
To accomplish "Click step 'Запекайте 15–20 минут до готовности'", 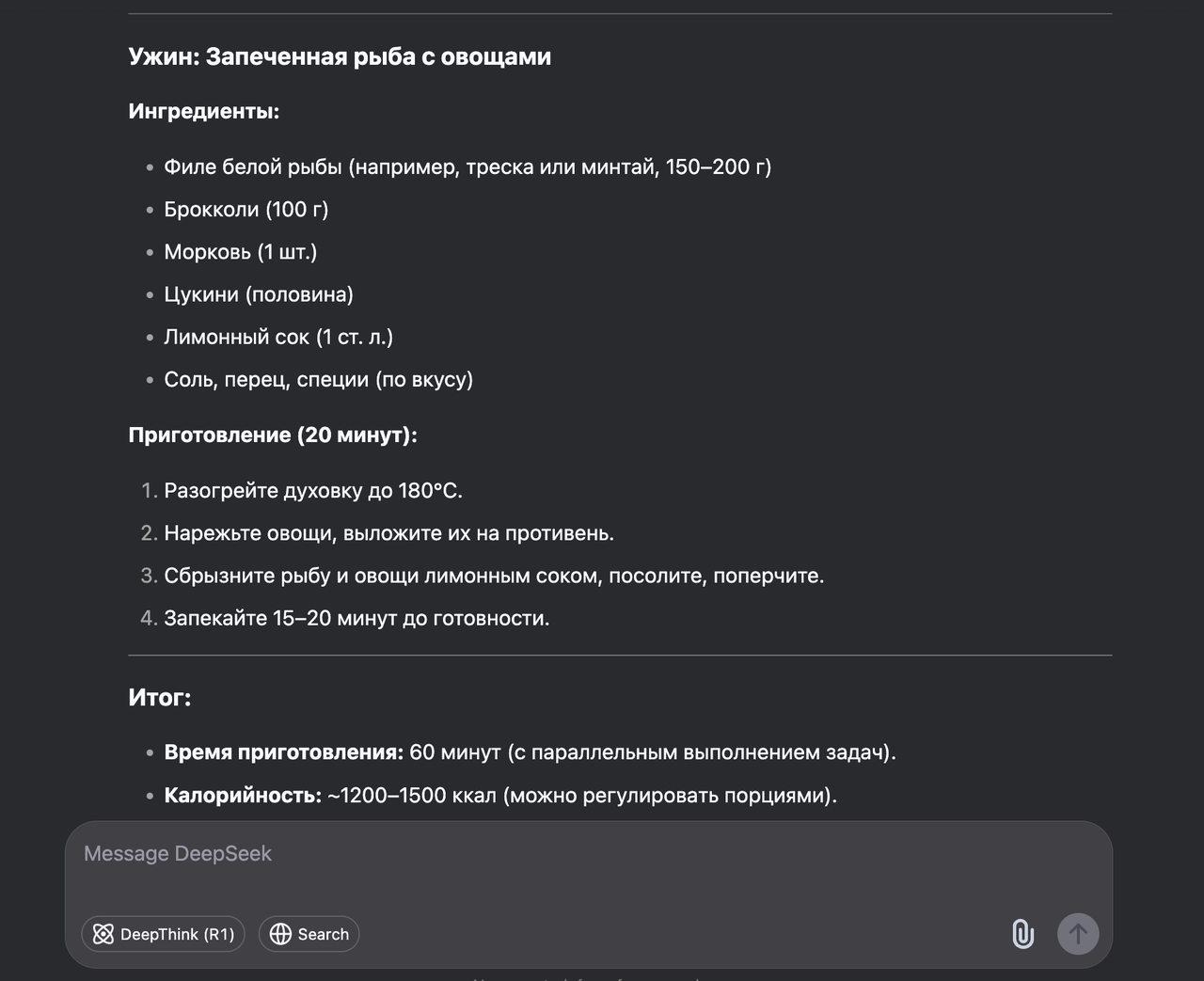I will click(356, 618).
